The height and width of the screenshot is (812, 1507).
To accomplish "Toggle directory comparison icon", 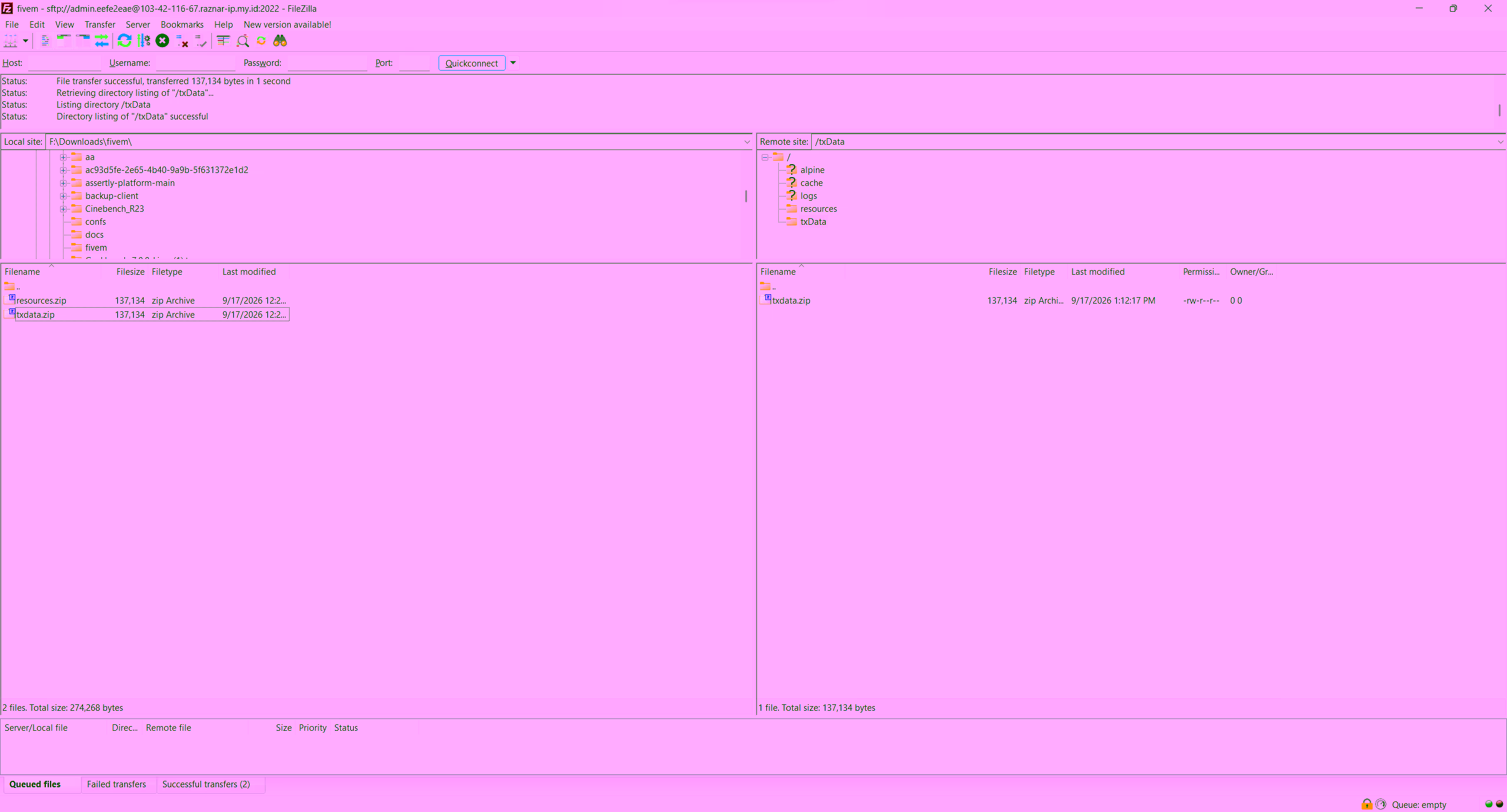I will (x=243, y=41).
